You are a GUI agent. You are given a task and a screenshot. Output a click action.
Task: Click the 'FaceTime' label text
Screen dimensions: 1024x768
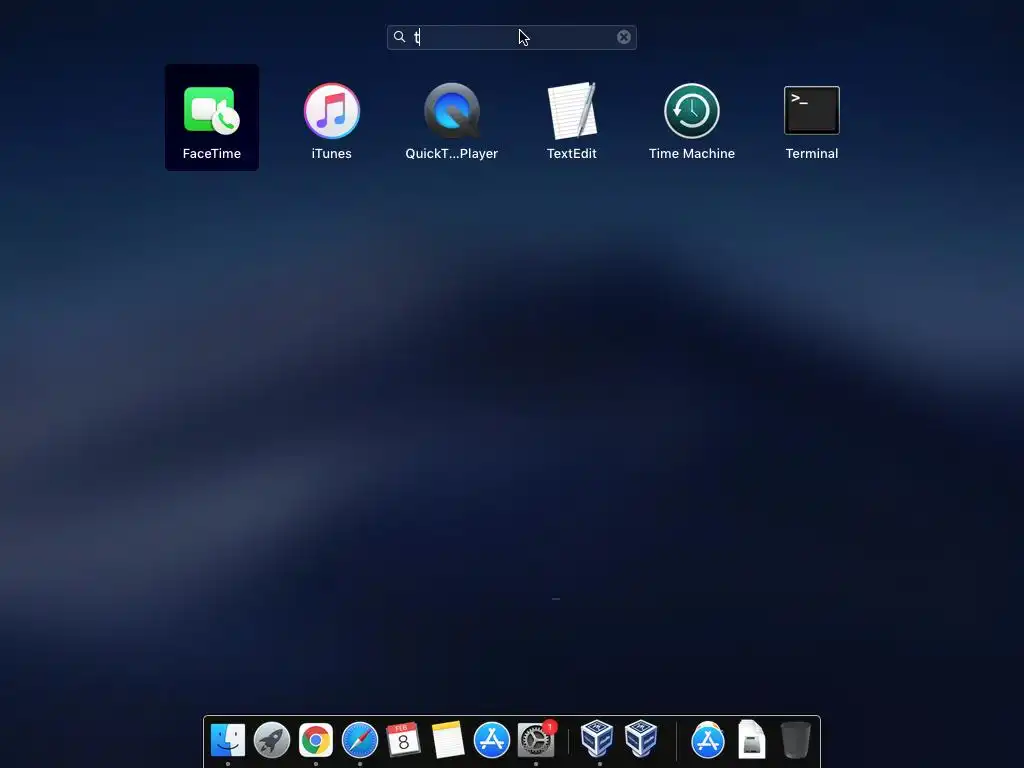pyautogui.click(x=212, y=153)
